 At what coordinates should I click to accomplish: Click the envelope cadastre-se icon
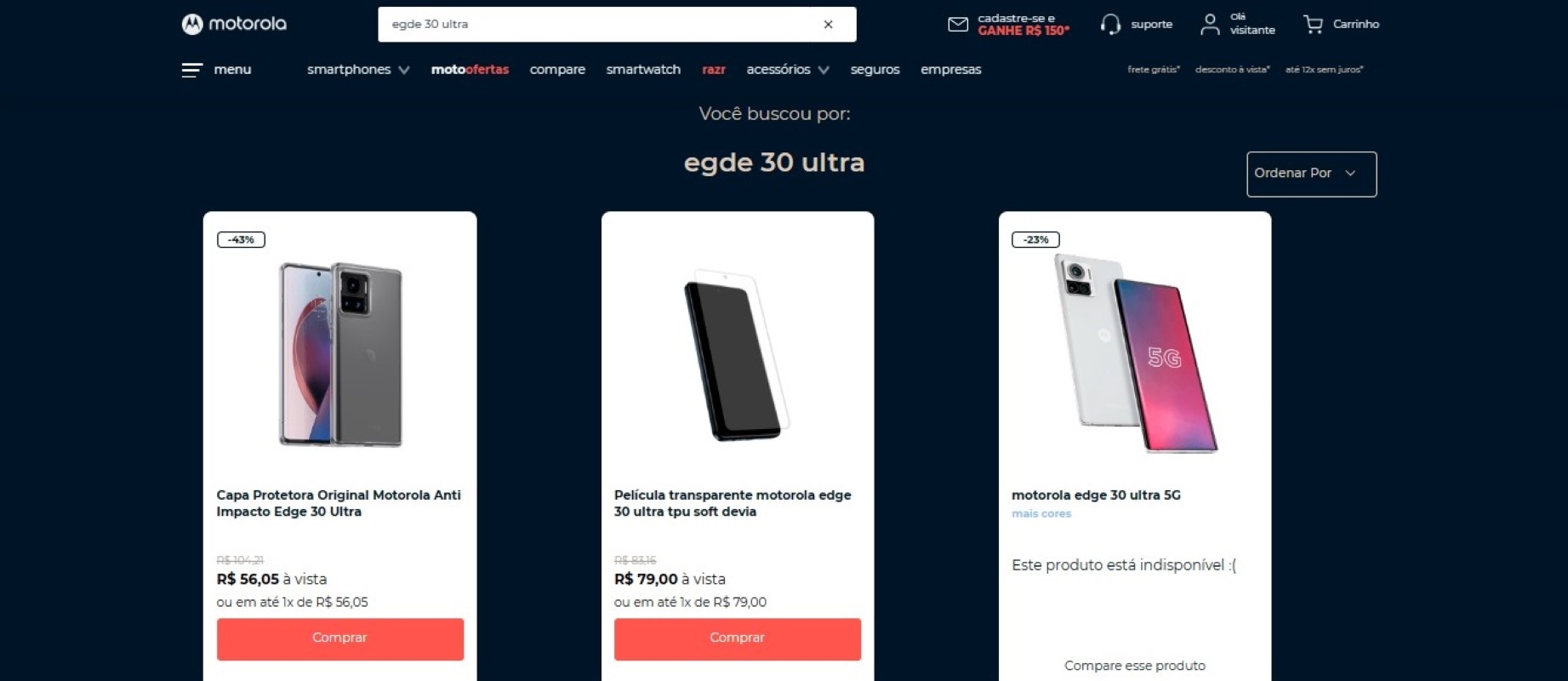958,25
